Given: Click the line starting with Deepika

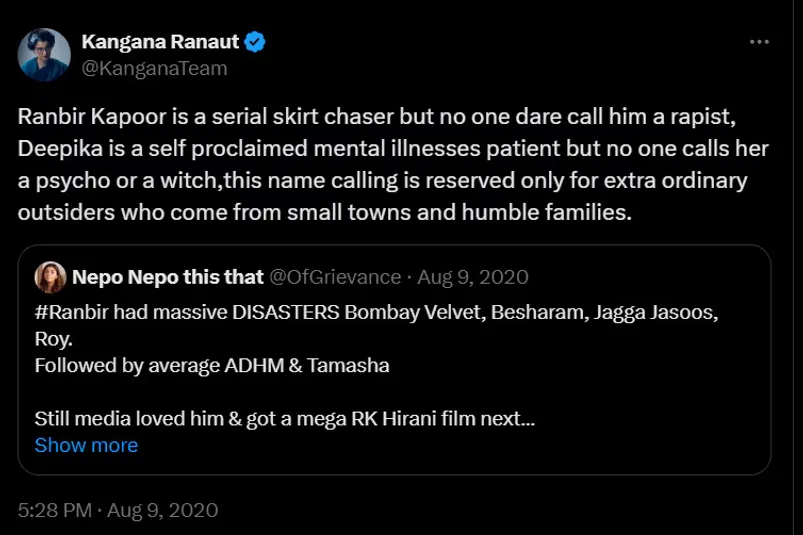Looking at the screenshot, I should pyautogui.click(x=392, y=148).
